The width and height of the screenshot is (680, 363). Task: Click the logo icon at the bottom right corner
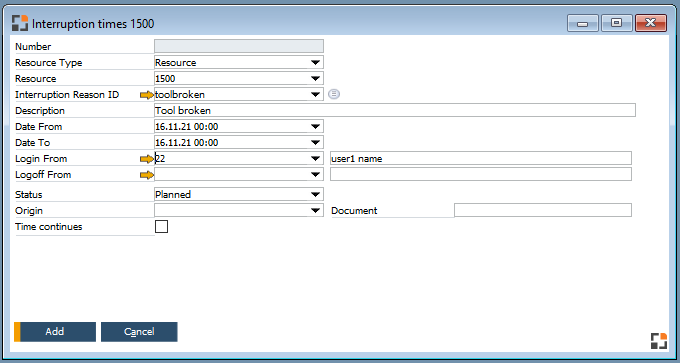(659, 341)
